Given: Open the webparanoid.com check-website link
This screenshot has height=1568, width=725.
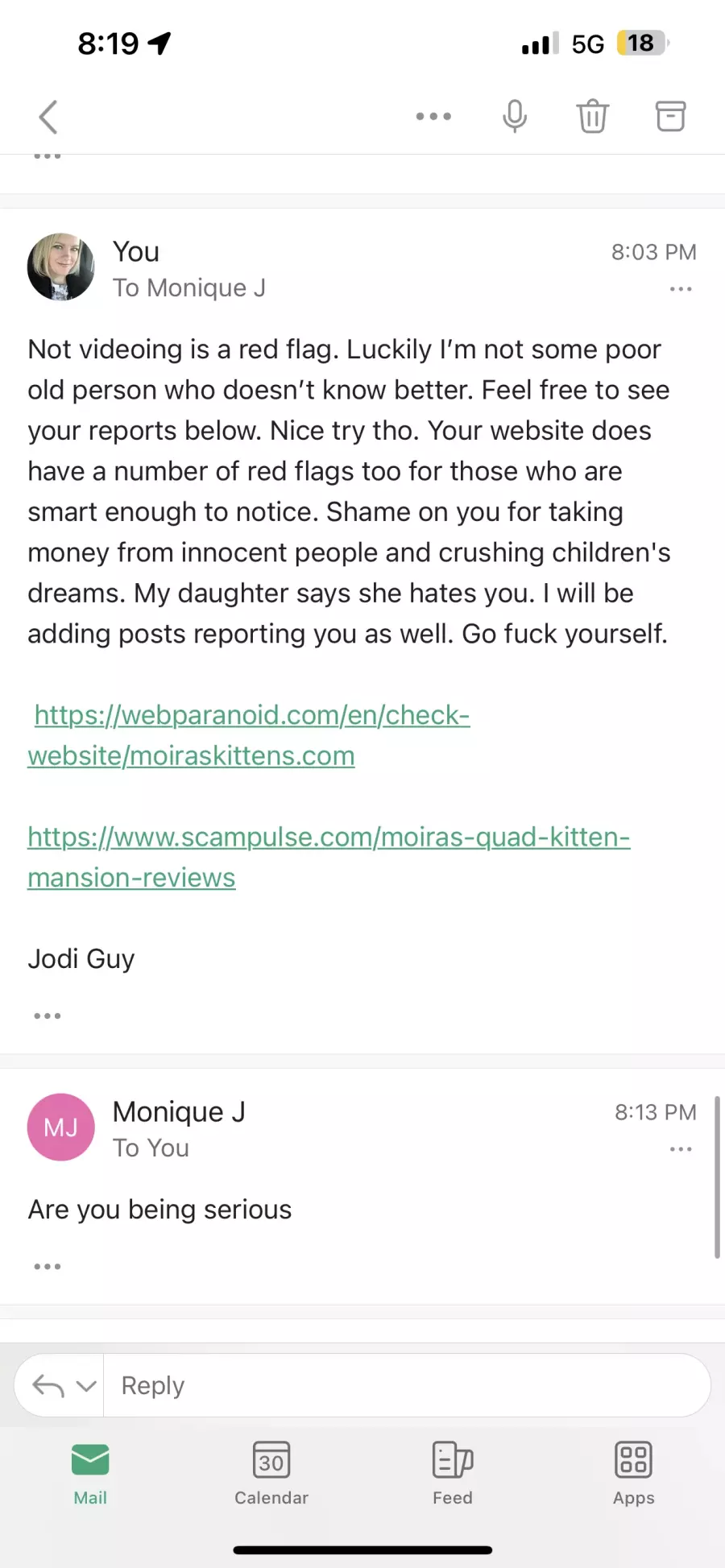Looking at the screenshot, I should click(x=249, y=735).
